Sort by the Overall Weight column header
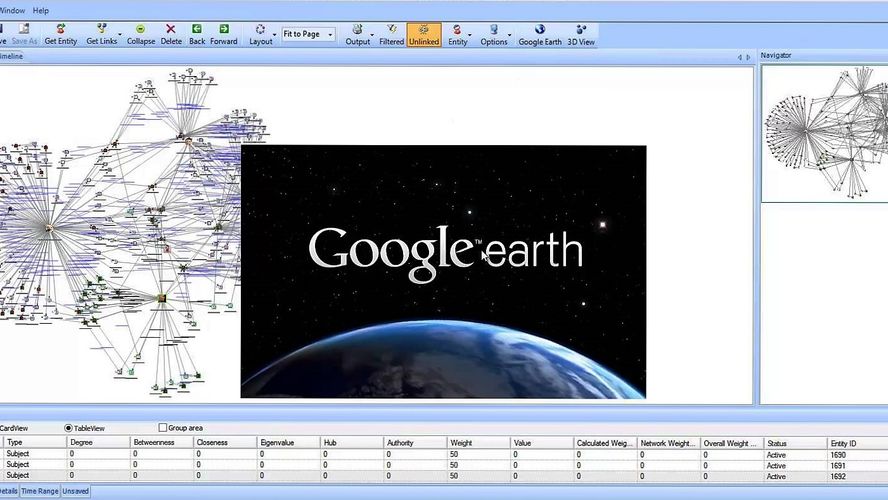 [x=733, y=443]
